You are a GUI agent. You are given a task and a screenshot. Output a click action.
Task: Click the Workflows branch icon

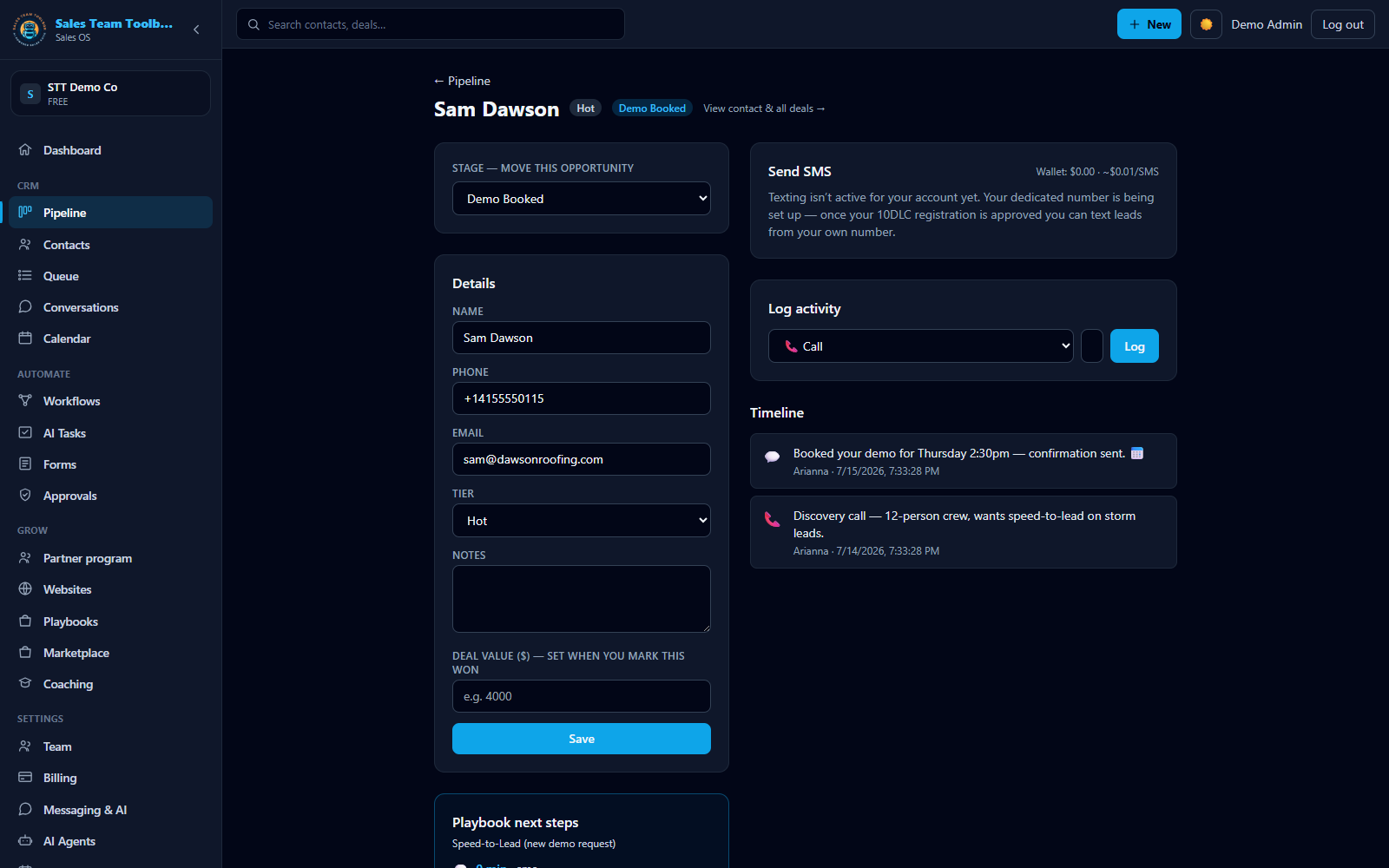click(25, 400)
